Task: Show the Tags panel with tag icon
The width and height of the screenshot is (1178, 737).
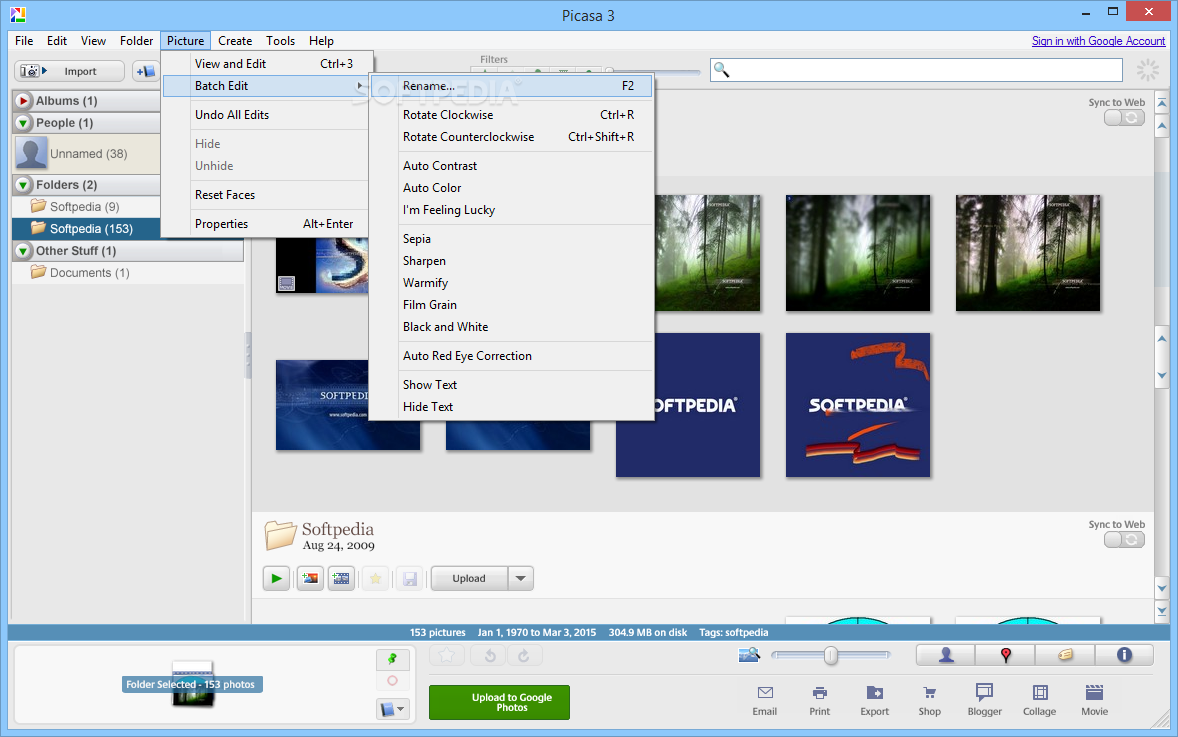Action: [x=1065, y=655]
